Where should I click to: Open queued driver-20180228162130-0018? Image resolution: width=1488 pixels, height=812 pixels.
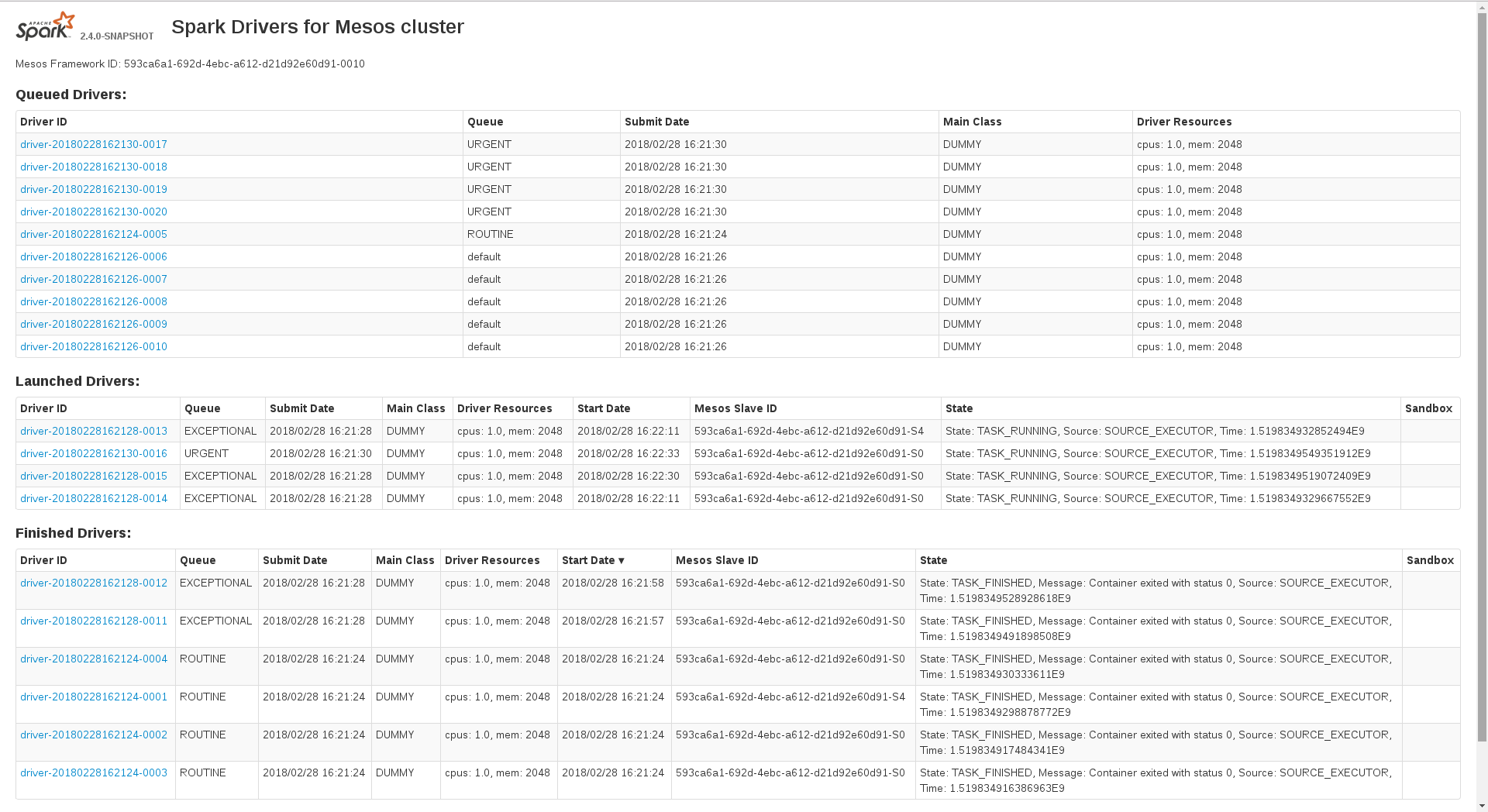pos(94,167)
